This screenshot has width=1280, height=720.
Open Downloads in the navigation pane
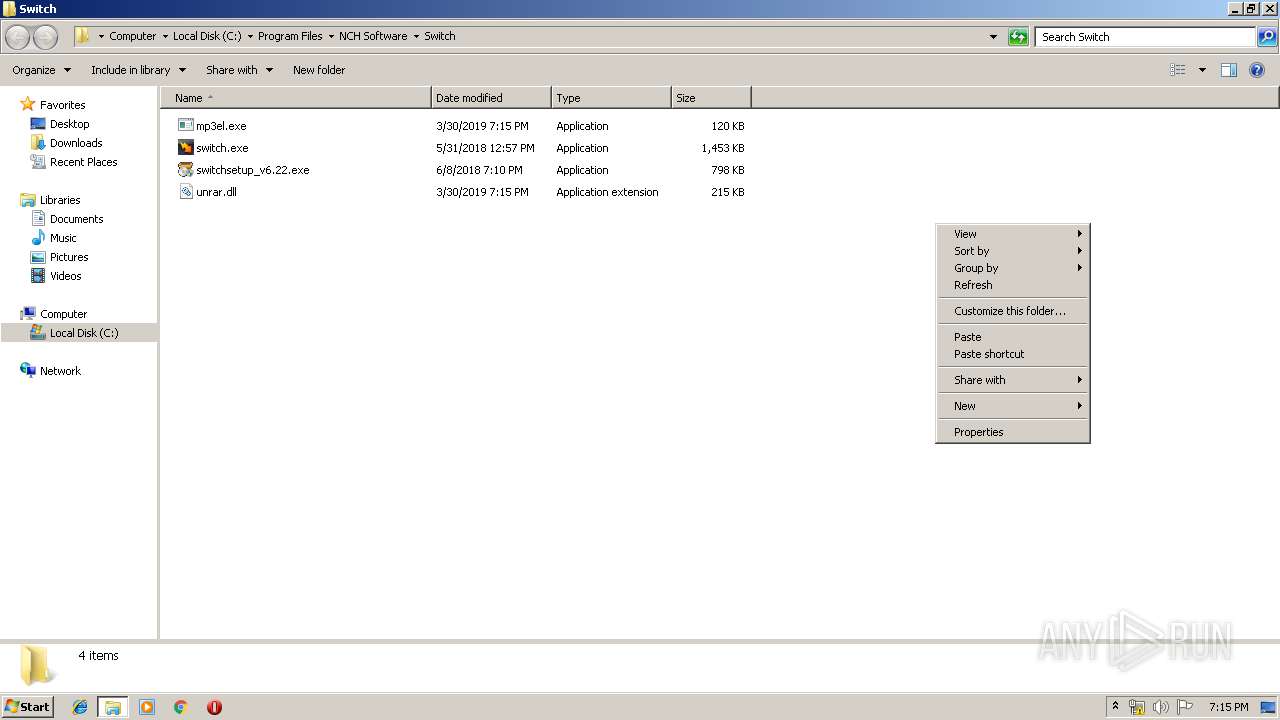point(76,143)
